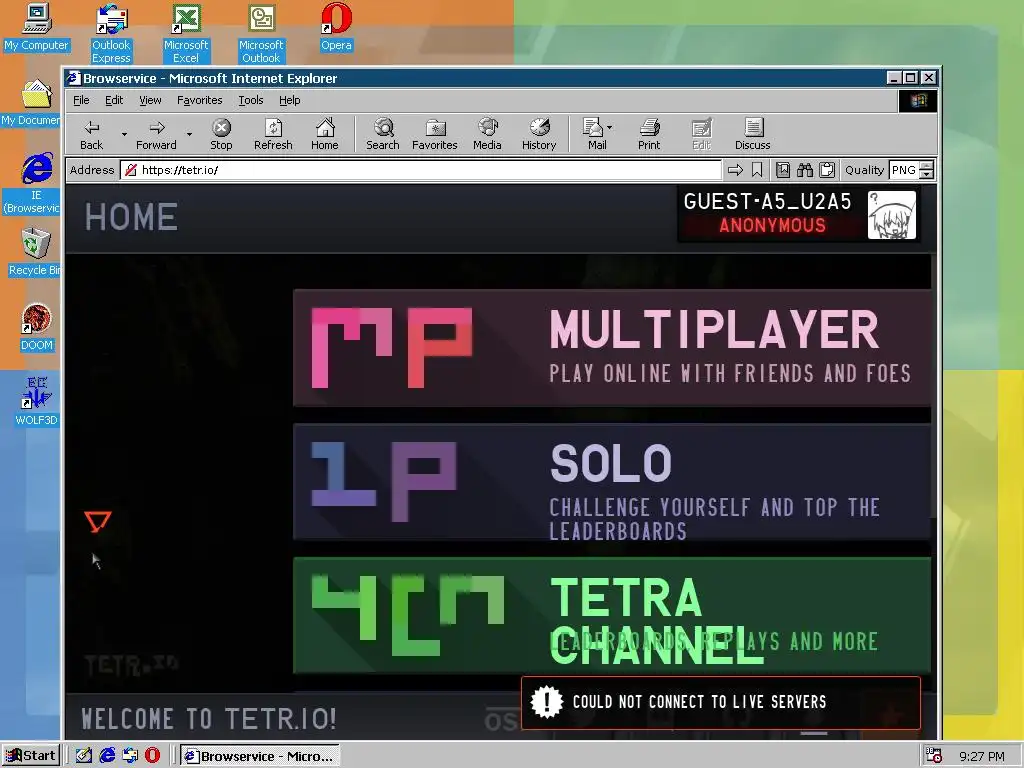Open the Edit menu
The image size is (1024, 768).
point(114,100)
